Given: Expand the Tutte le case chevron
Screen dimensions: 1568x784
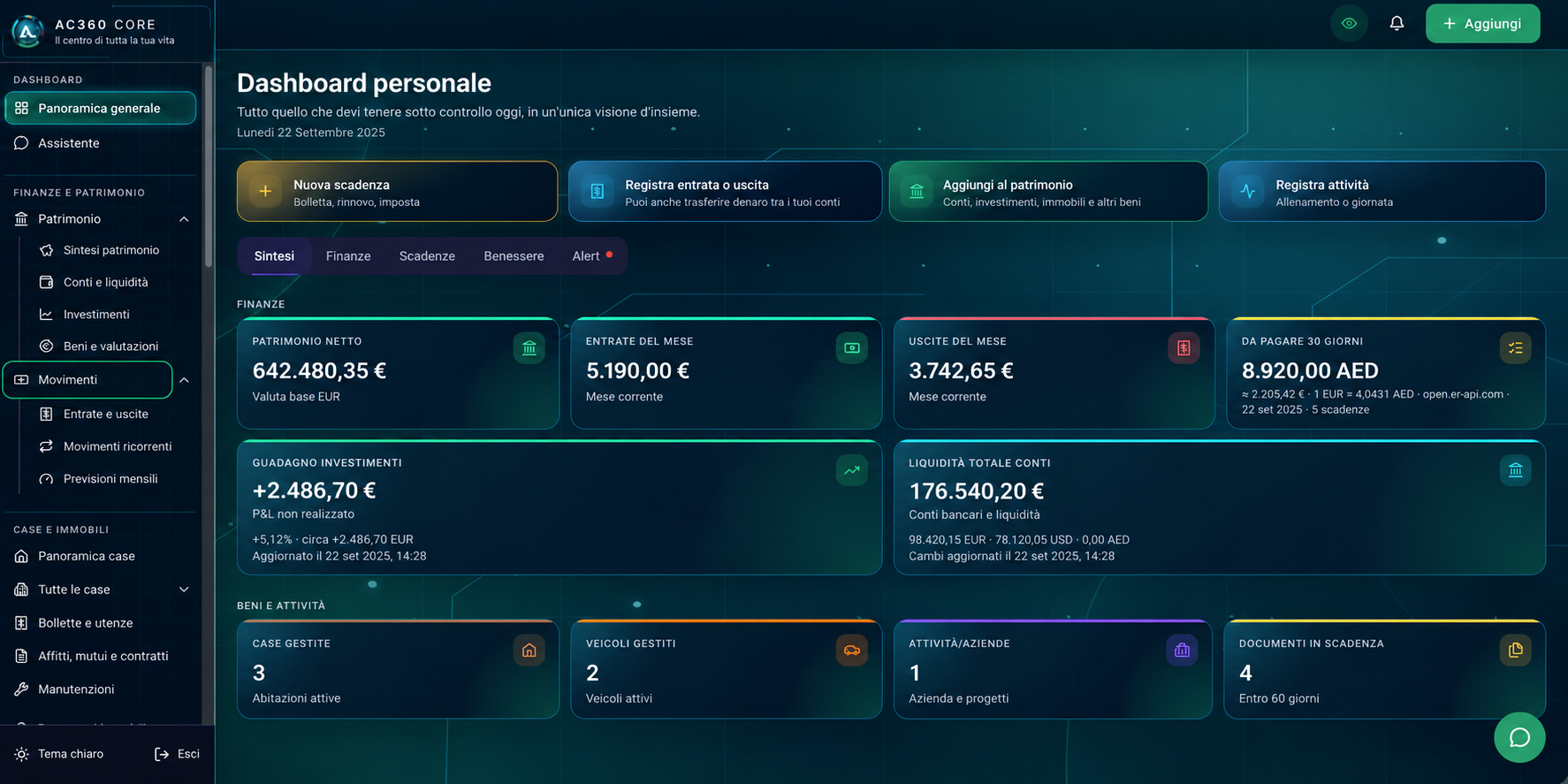Looking at the screenshot, I should tap(184, 590).
